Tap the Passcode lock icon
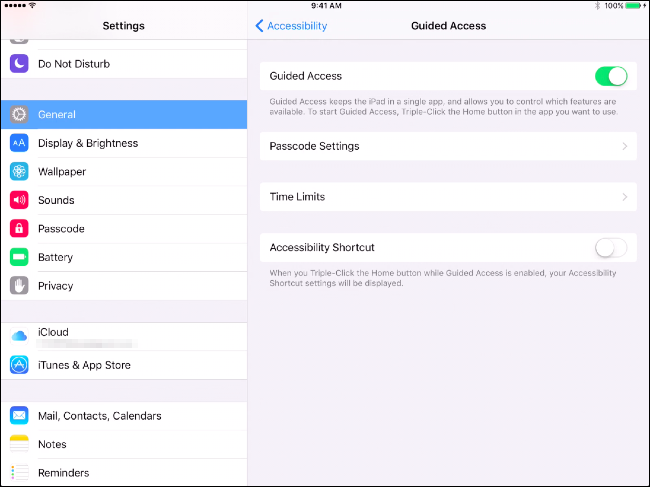The height and width of the screenshot is (487, 650). [x=19, y=229]
